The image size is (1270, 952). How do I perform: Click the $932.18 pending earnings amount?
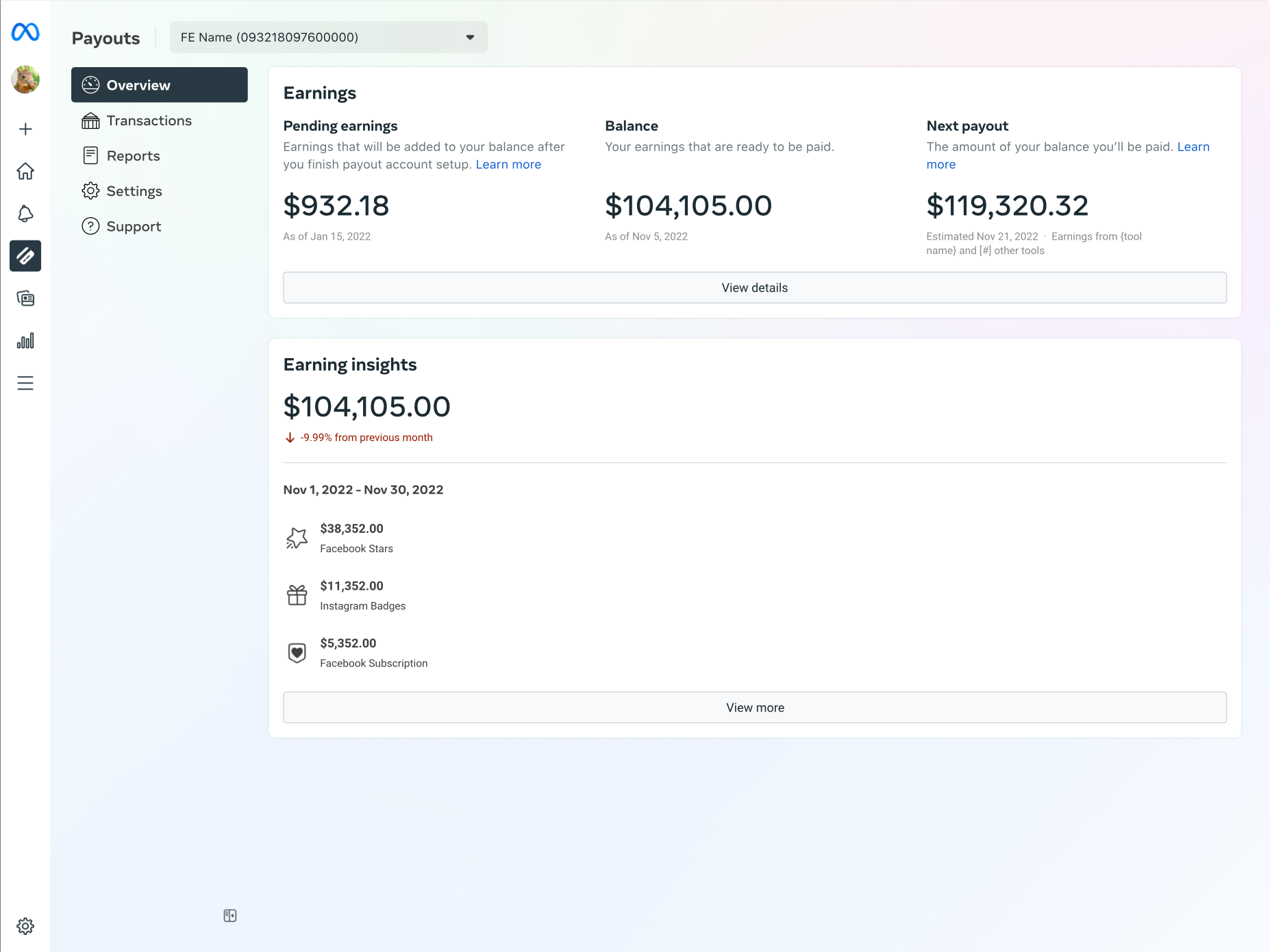click(x=336, y=205)
